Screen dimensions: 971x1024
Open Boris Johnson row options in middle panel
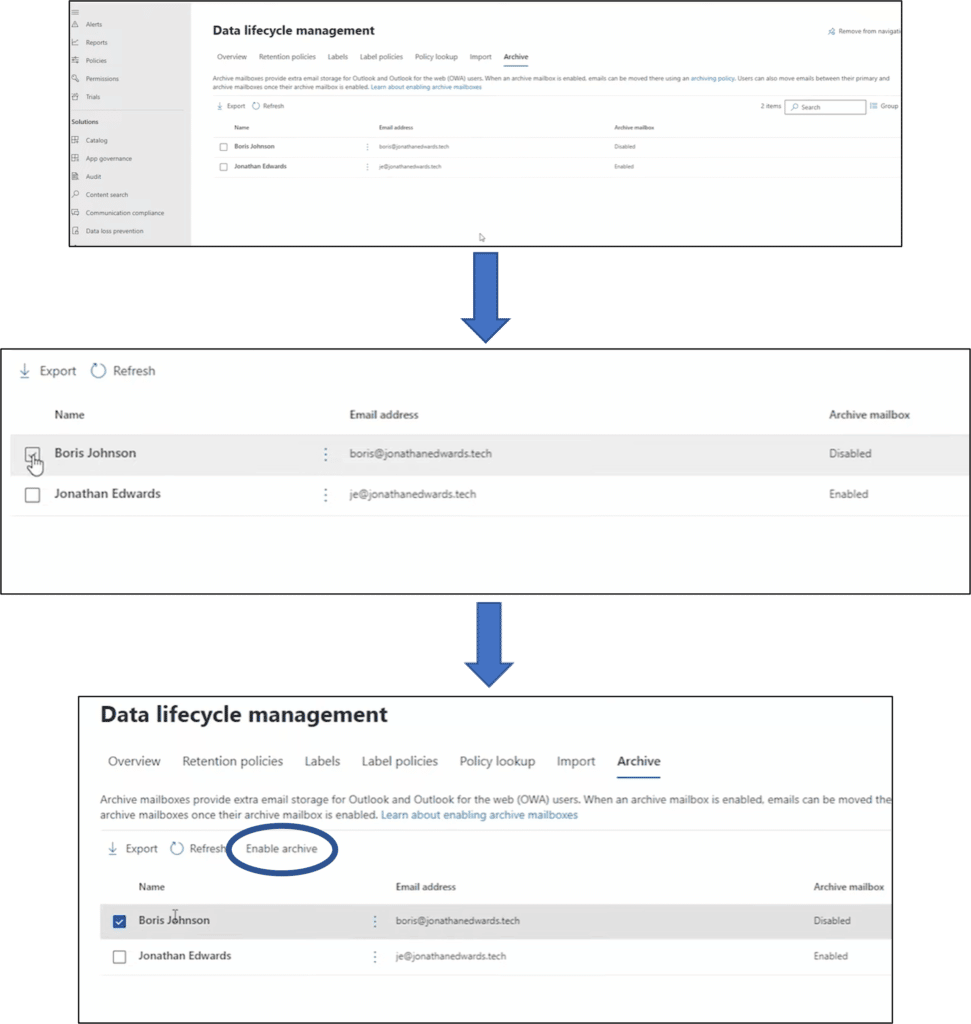(x=325, y=455)
